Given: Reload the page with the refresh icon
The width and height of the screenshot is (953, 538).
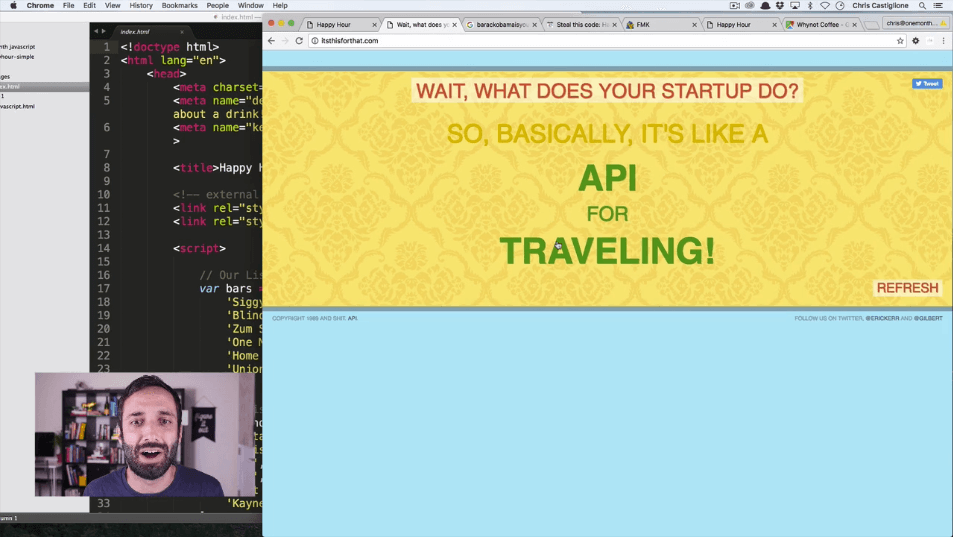Looking at the screenshot, I should (x=299, y=41).
